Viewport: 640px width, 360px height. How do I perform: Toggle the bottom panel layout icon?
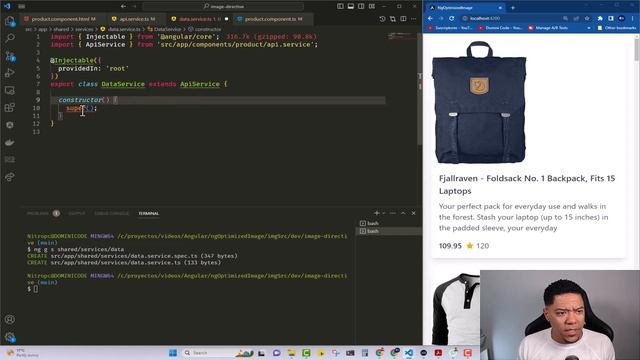351,6
